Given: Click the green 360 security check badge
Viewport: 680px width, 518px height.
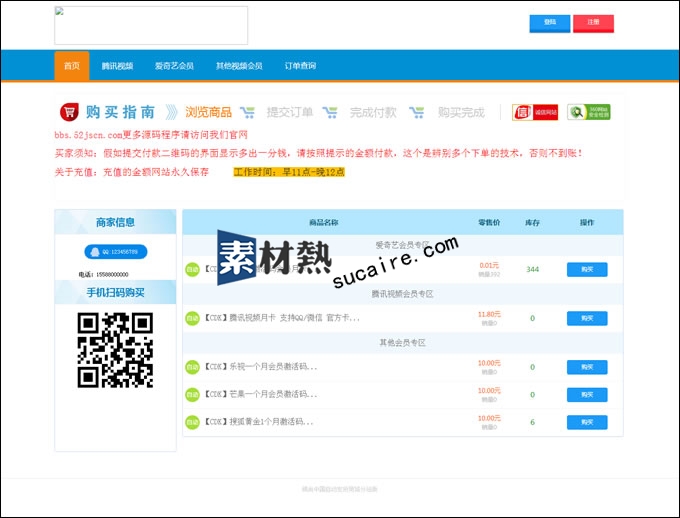Looking at the screenshot, I should tap(588, 112).
